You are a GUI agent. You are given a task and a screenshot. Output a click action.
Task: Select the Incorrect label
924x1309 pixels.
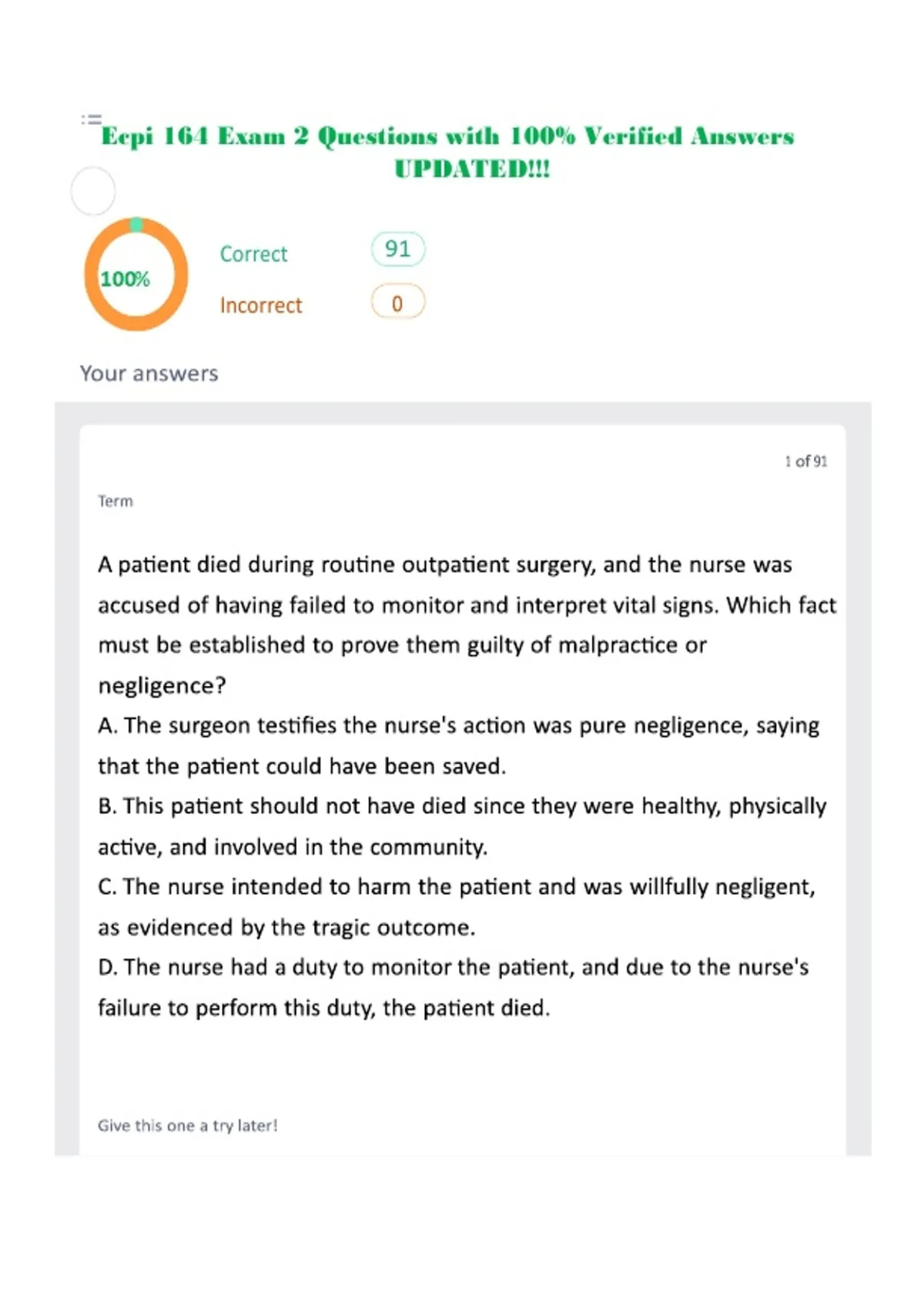coord(261,306)
